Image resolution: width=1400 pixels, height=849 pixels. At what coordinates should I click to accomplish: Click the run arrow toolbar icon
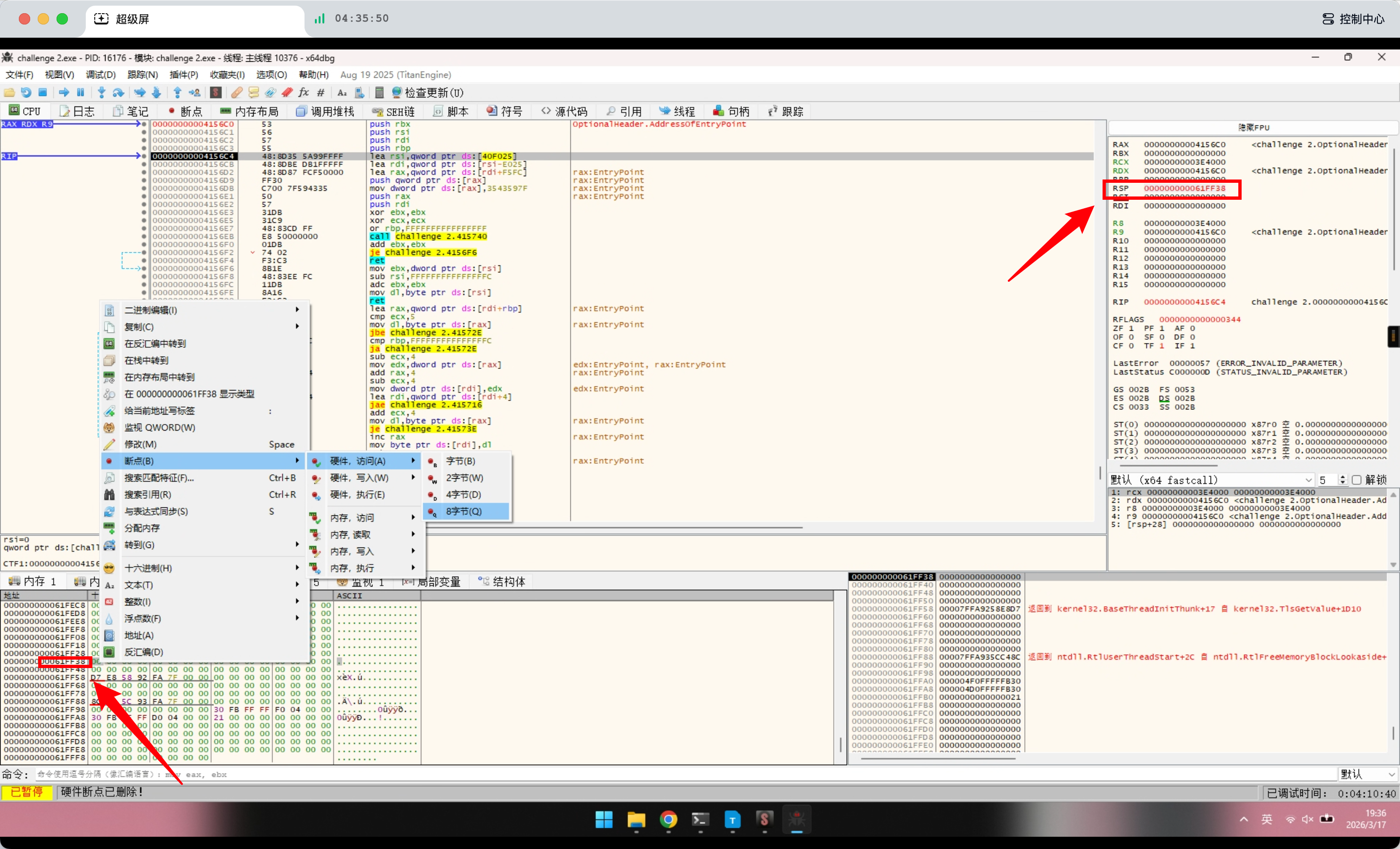(64, 92)
